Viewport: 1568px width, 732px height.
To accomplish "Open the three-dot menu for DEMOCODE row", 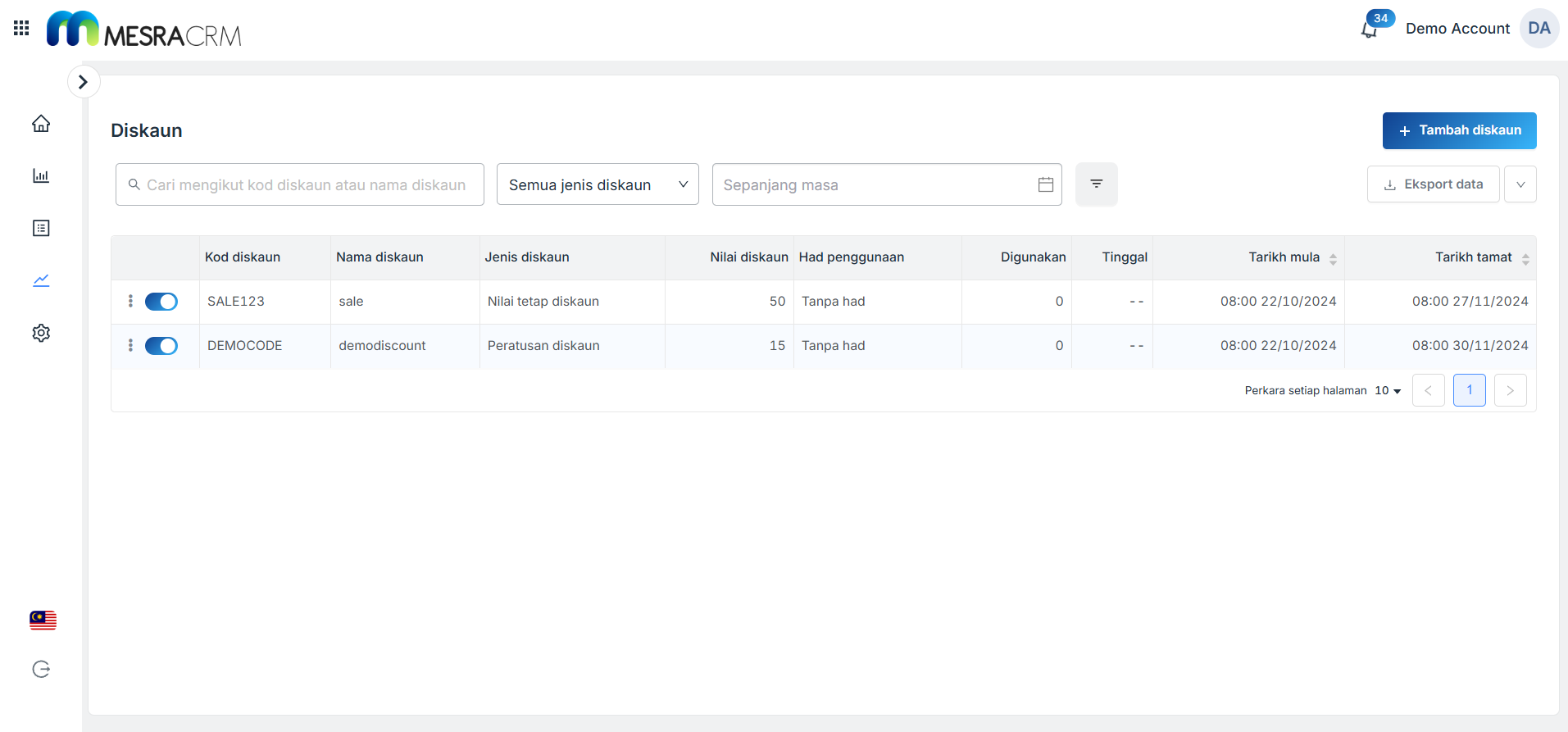I will coord(130,346).
